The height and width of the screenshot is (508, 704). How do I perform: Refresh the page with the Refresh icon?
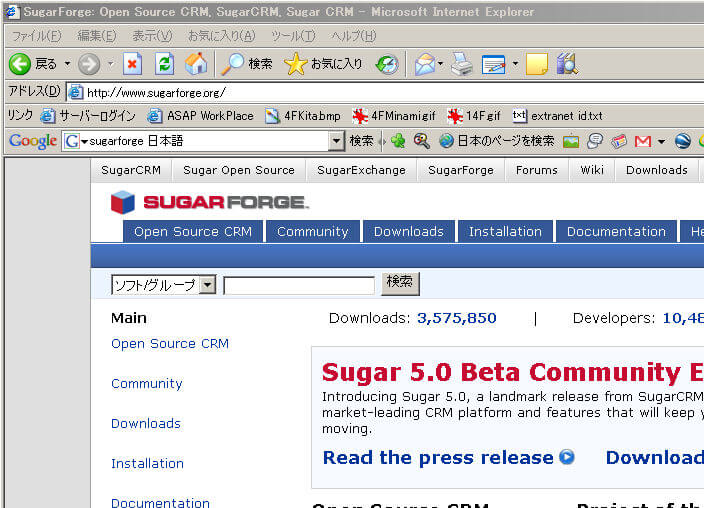click(x=164, y=64)
